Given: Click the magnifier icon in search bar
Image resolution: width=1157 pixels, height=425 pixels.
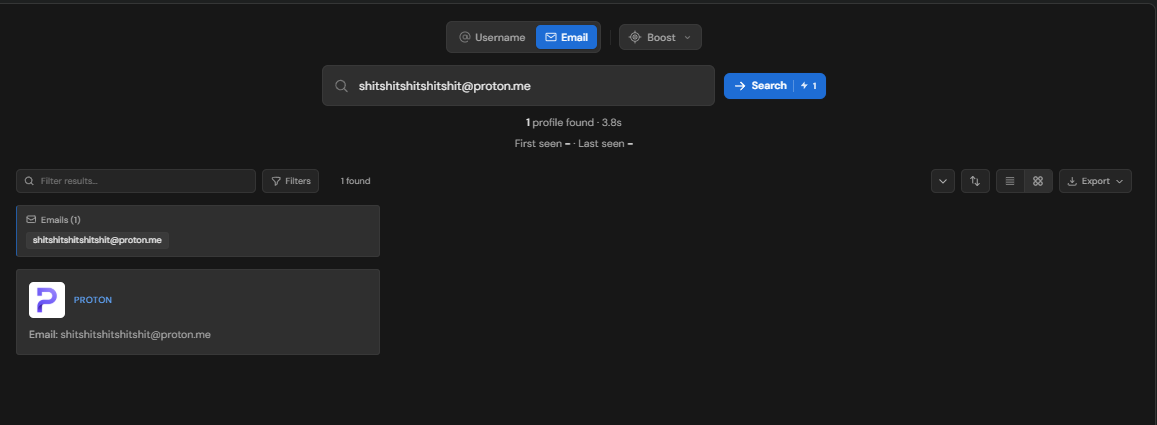Looking at the screenshot, I should pos(342,86).
